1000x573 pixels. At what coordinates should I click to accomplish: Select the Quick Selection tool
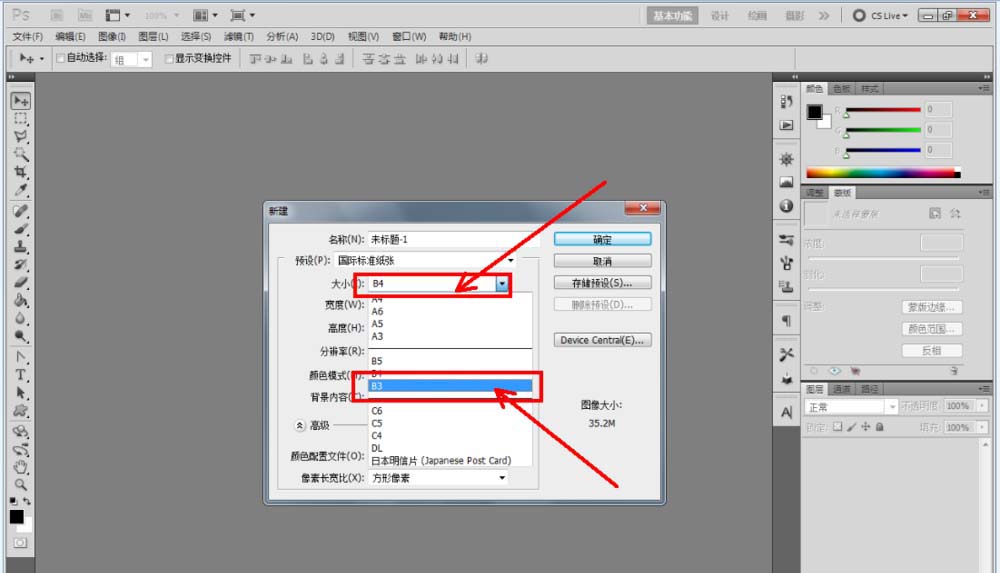click(20, 154)
